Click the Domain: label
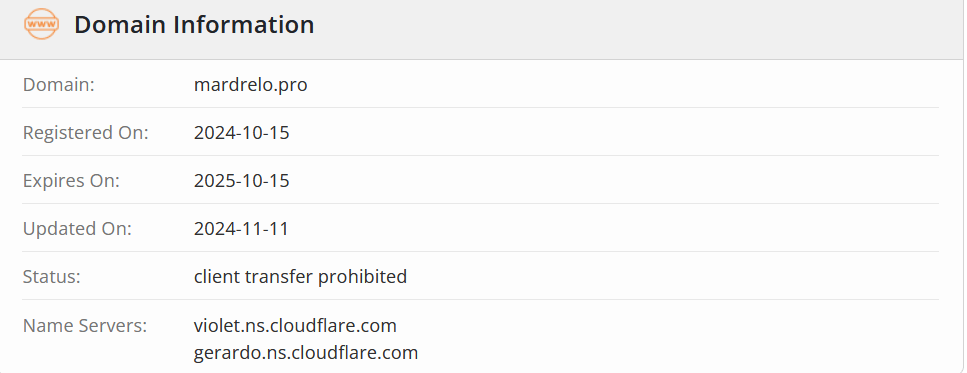Viewport: 967px width, 373px height. pyautogui.click(x=59, y=84)
